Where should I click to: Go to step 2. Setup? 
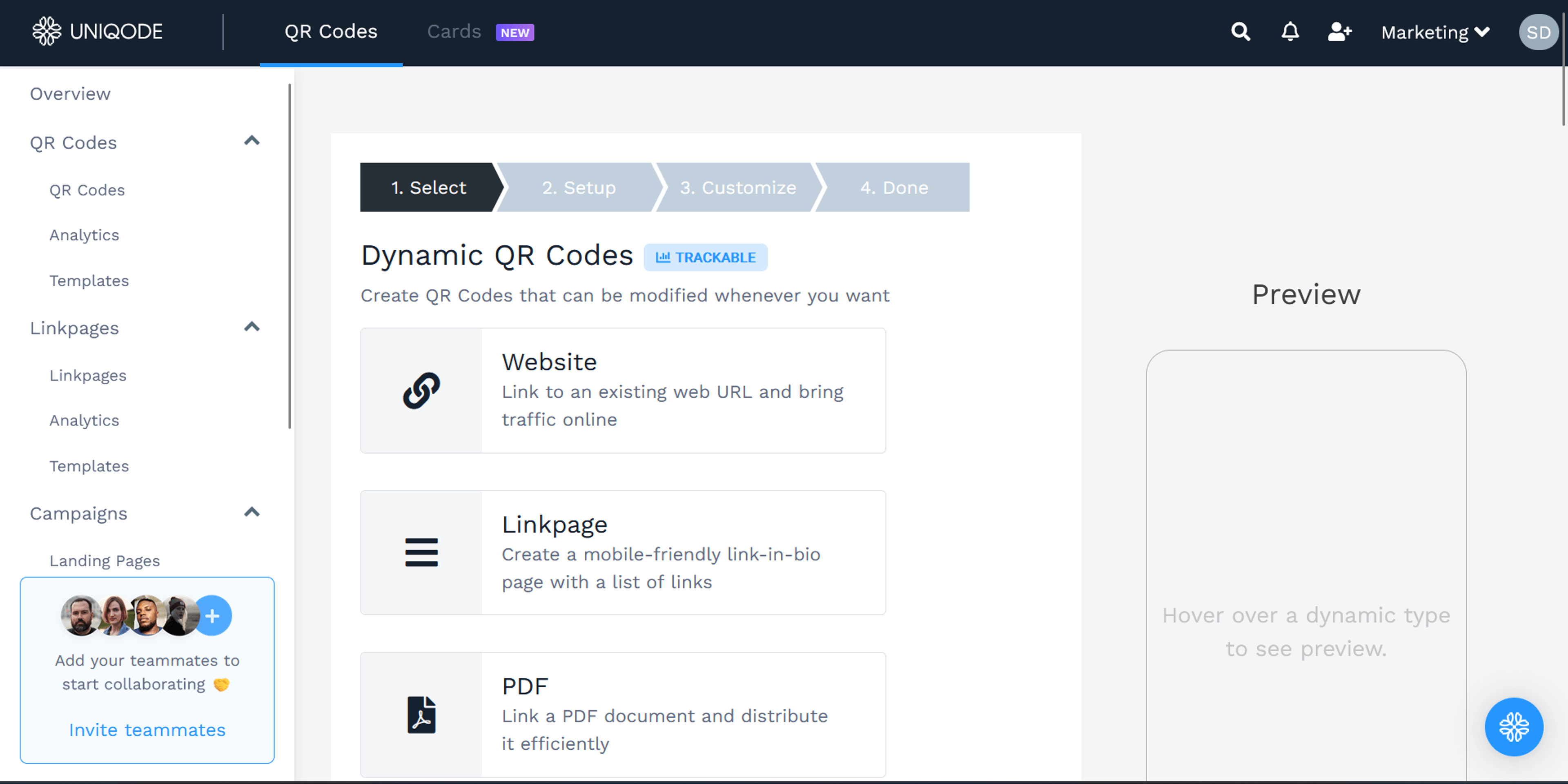pos(578,187)
